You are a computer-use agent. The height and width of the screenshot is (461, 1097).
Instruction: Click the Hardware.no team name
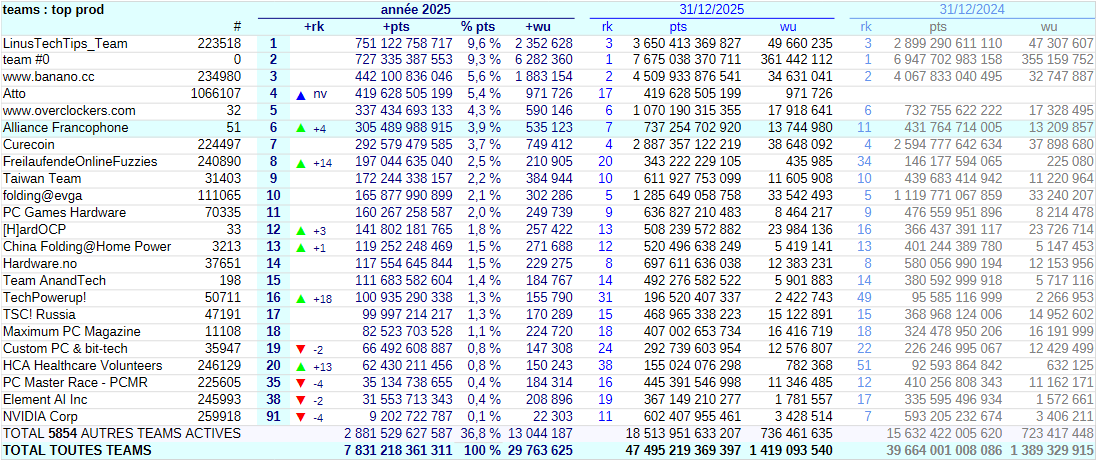(x=40, y=264)
